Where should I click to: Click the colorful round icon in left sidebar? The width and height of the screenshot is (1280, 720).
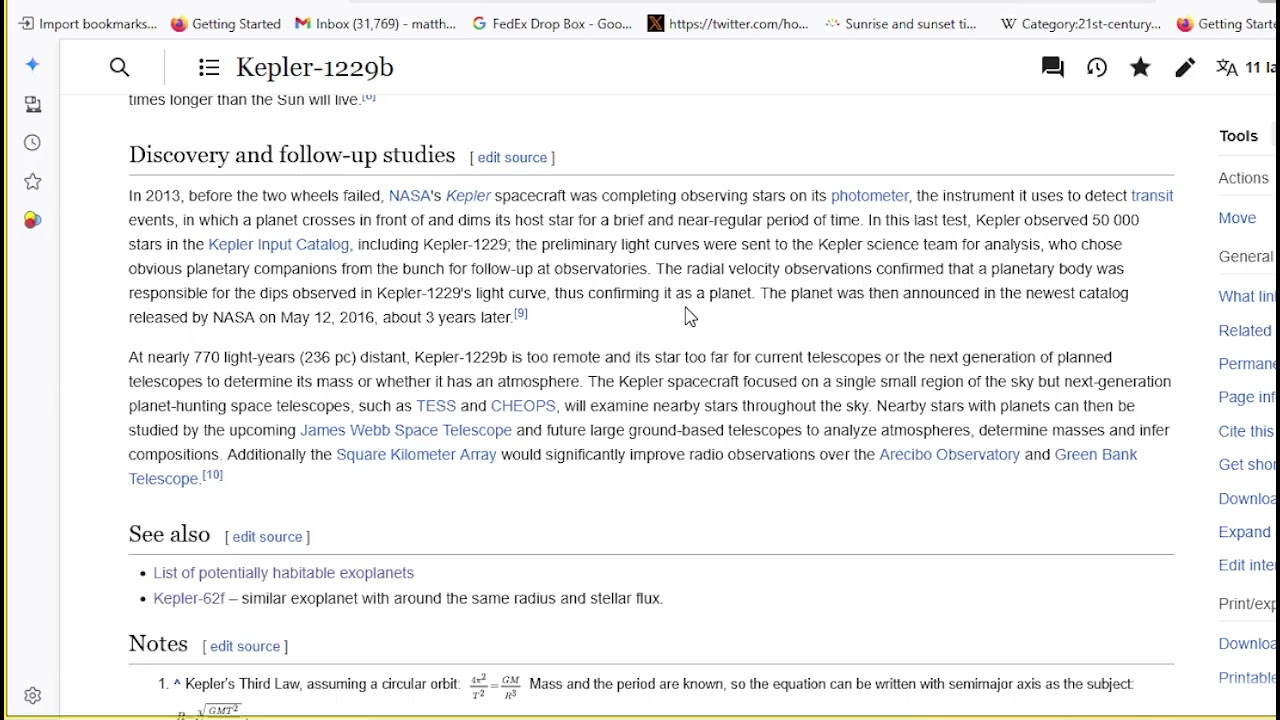(x=32, y=220)
